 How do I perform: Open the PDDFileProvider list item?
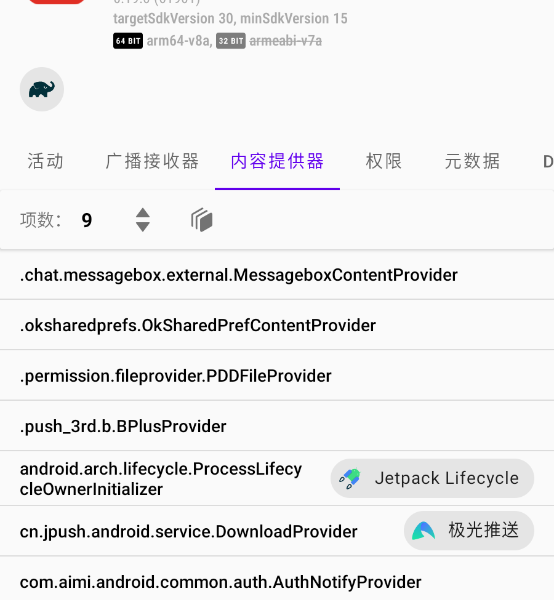coord(277,375)
